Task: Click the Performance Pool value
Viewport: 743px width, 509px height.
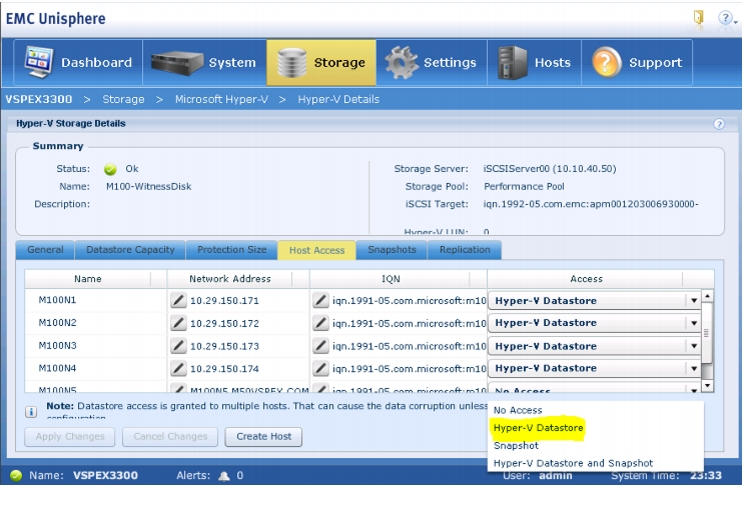Action: point(524,187)
